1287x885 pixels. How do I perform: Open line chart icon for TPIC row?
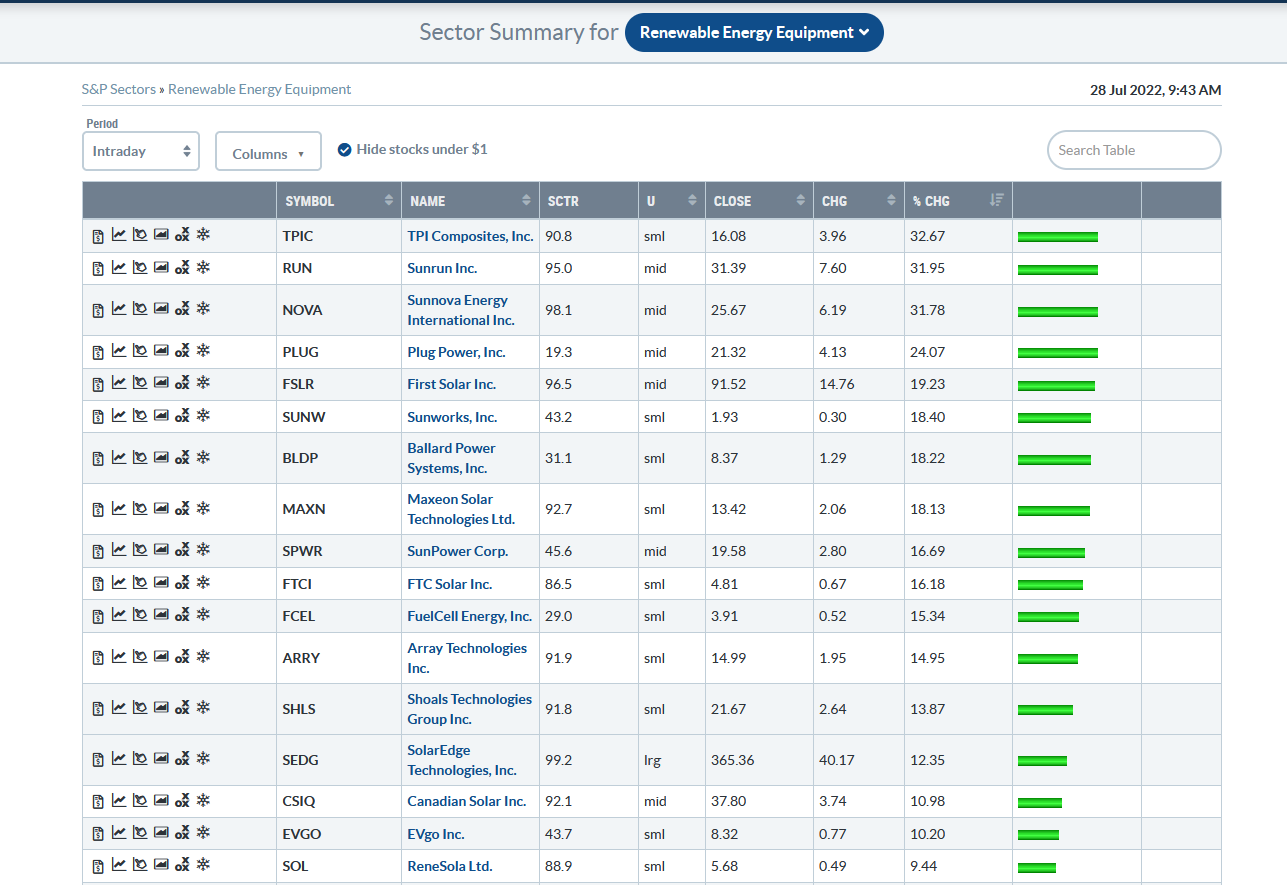click(119, 236)
